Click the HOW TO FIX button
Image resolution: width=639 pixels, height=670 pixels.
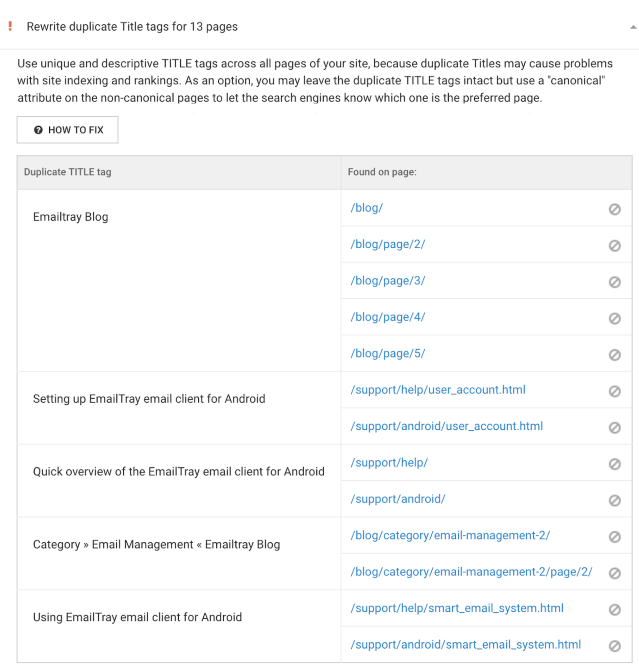tap(68, 130)
